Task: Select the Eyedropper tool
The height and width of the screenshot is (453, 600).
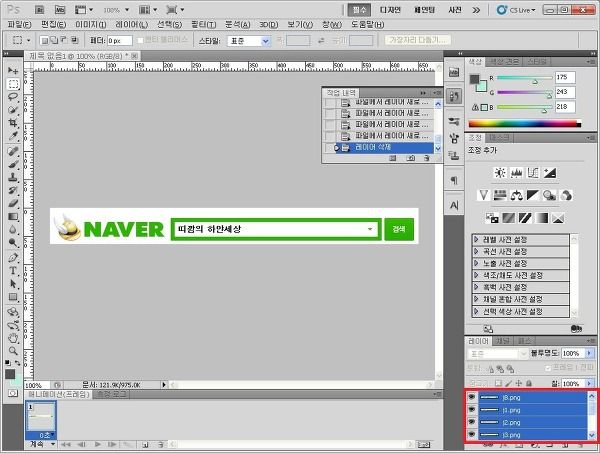Action: point(13,136)
